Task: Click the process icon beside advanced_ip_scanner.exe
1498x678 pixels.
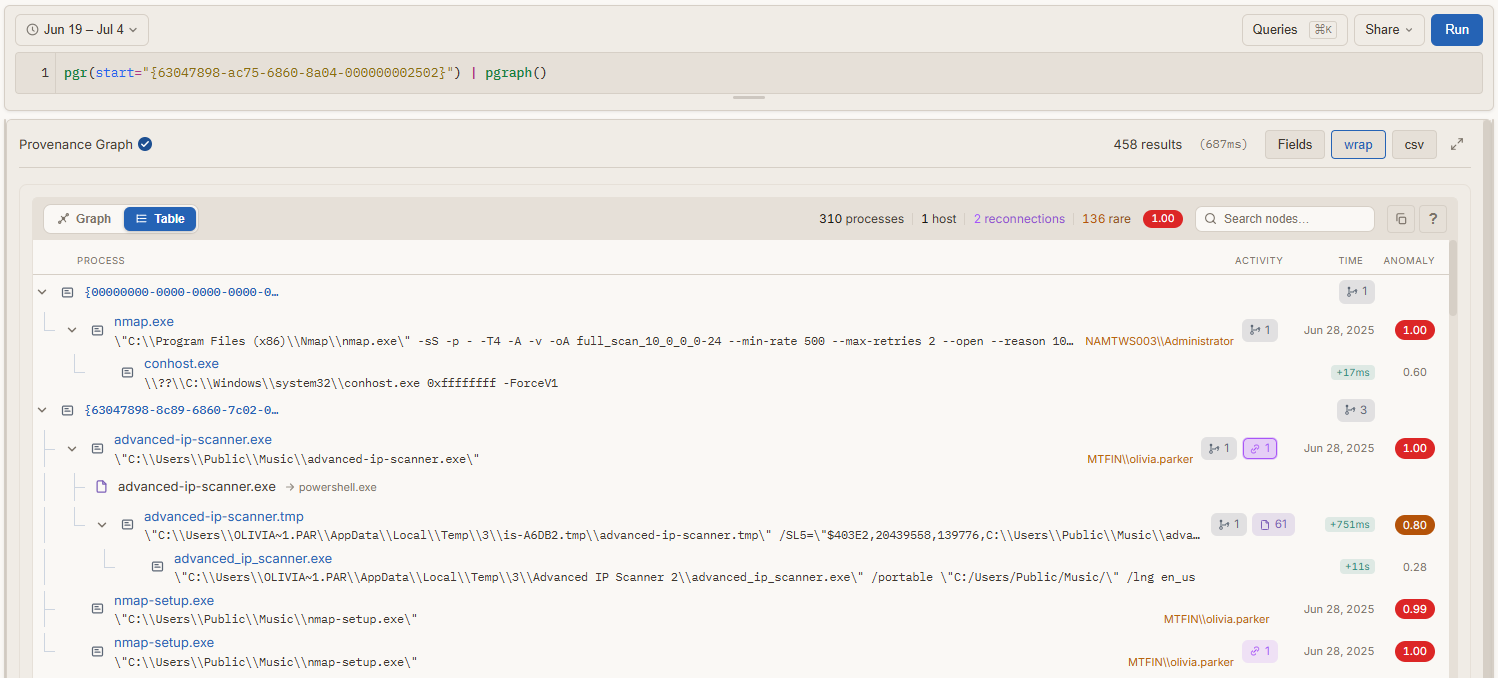Action: click(x=157, y=566)
